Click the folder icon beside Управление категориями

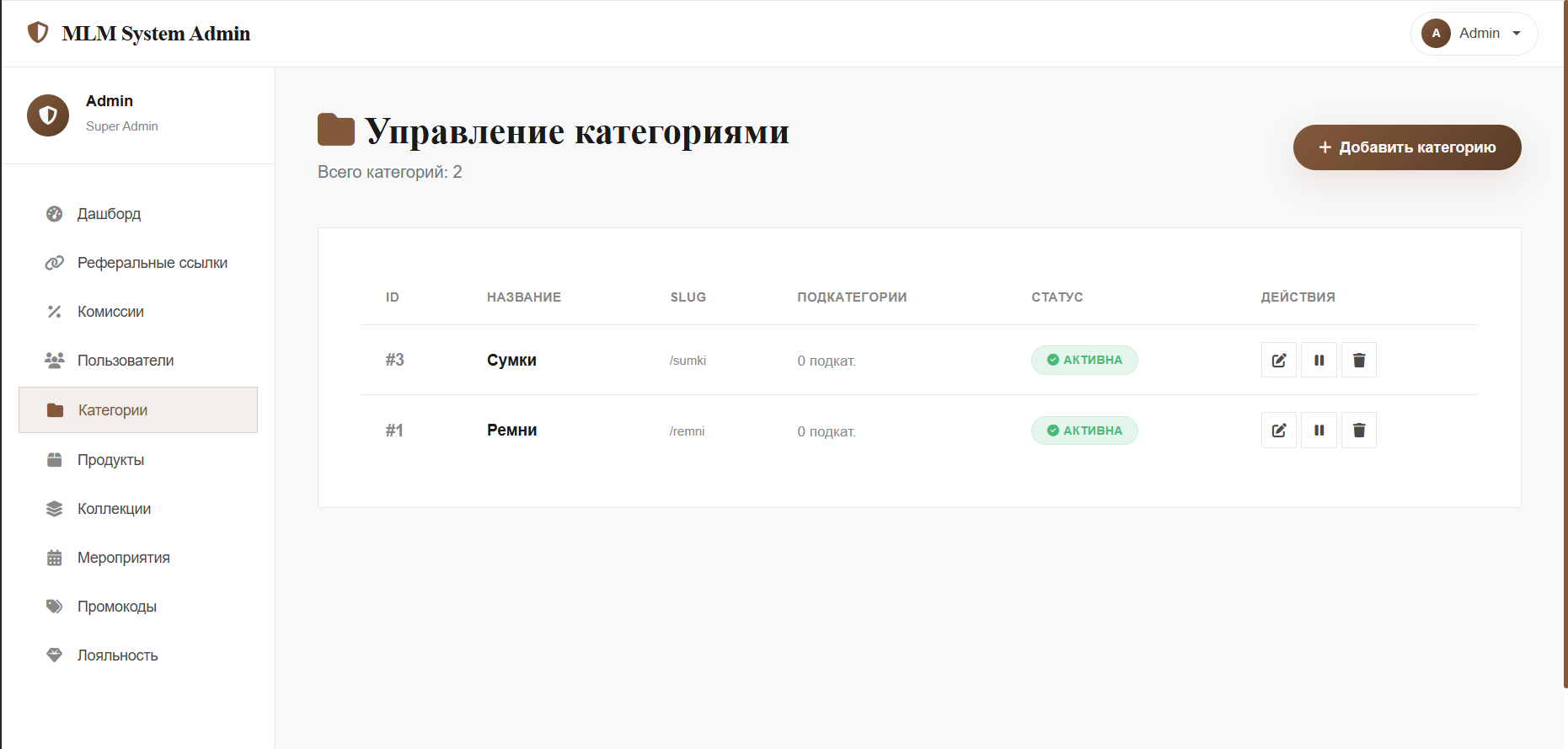[336, 130]
